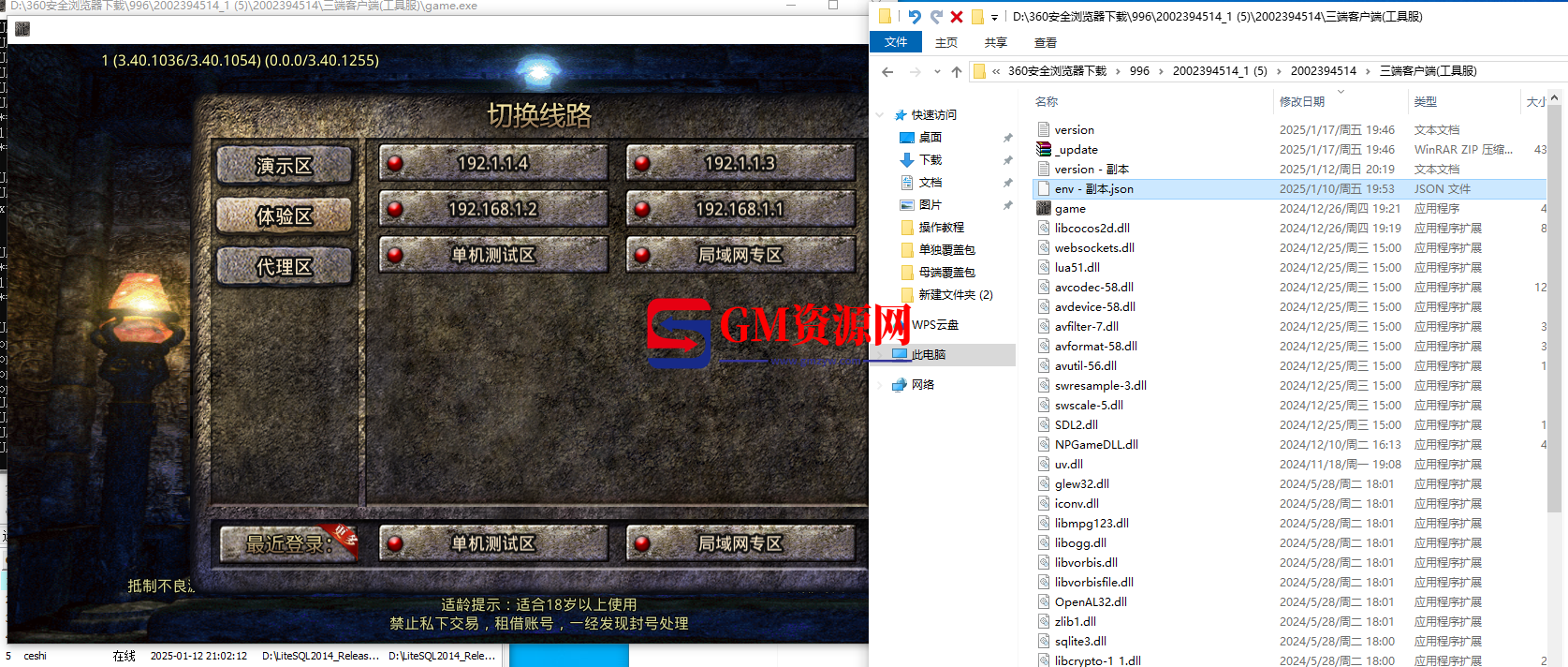Select the 演示区 server zone button
The image size is (1568, 667).
(x=285, y=166)
